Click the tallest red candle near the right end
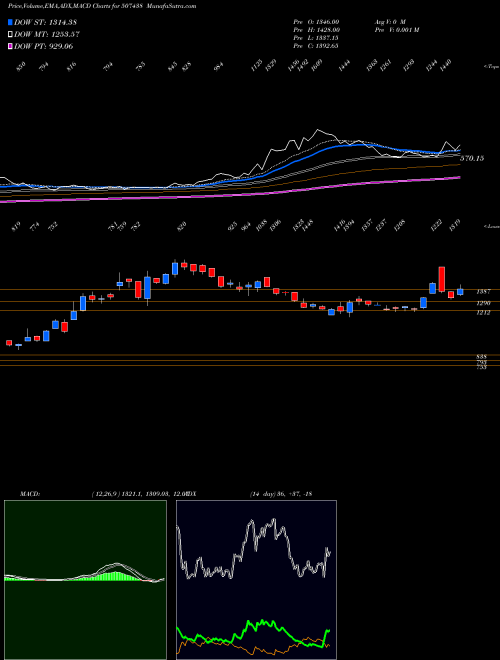 (441, 279)
